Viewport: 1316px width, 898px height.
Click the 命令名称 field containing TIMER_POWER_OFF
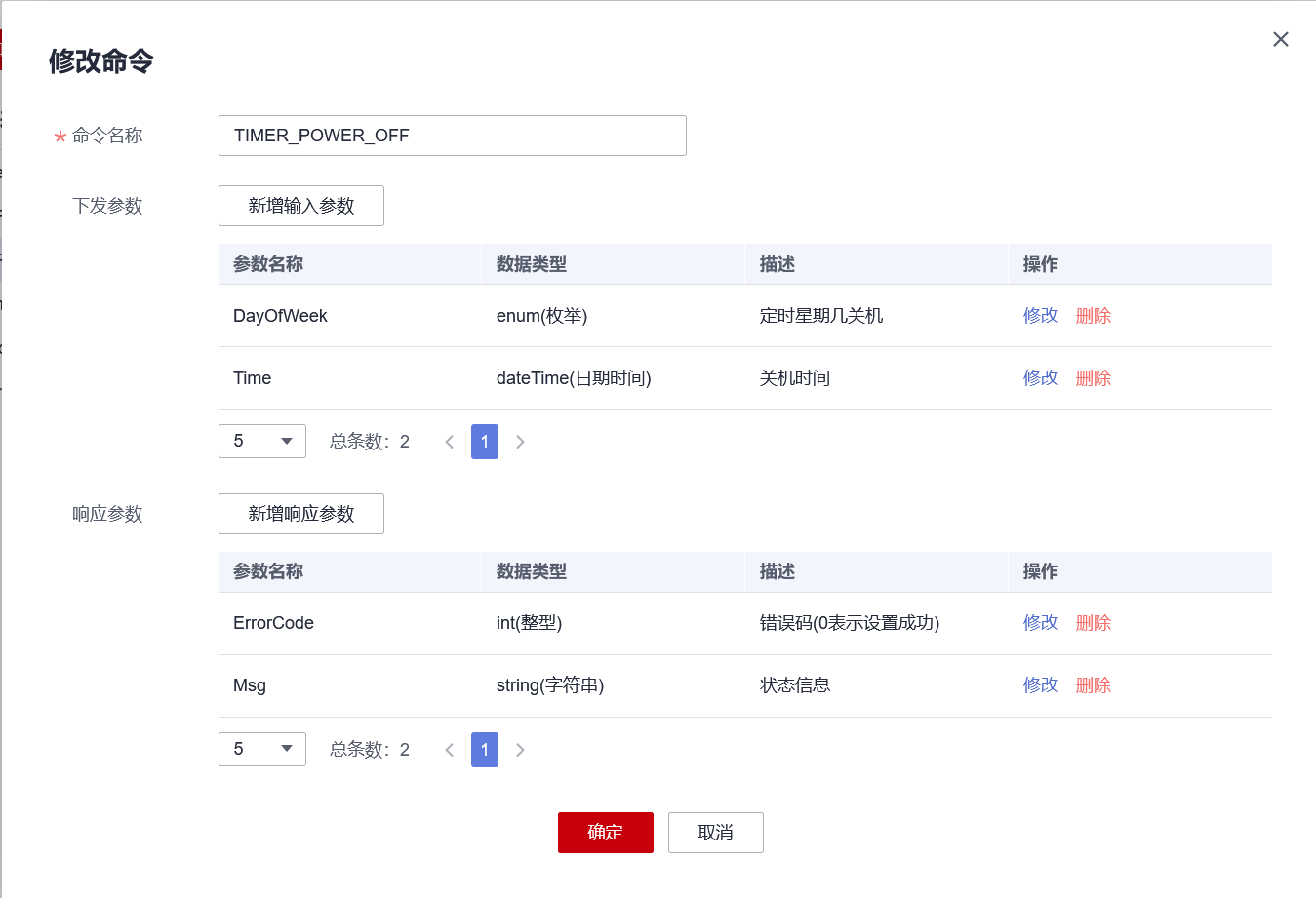[x=452, y=135]
